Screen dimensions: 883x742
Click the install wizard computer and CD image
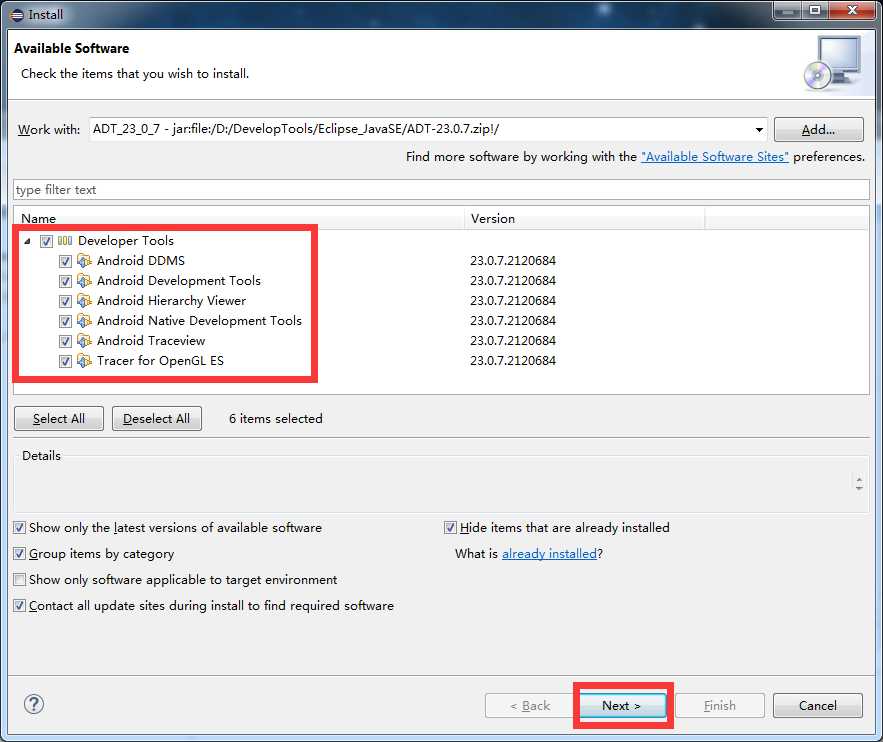(832, 63)
